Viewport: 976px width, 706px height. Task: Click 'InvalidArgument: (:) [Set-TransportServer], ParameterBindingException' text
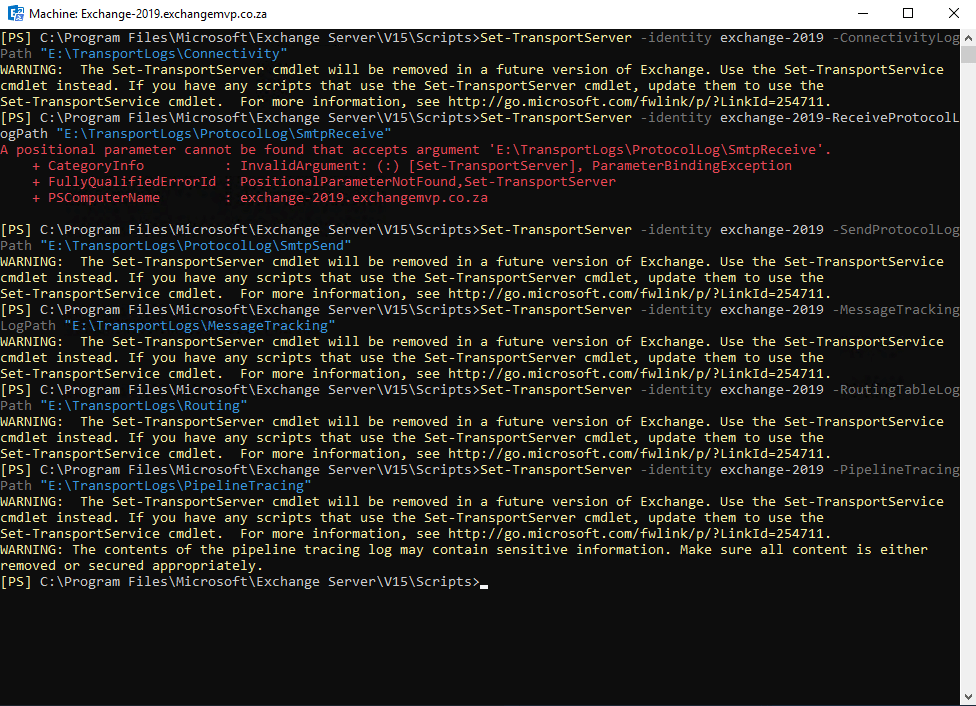tap(516, 166)
